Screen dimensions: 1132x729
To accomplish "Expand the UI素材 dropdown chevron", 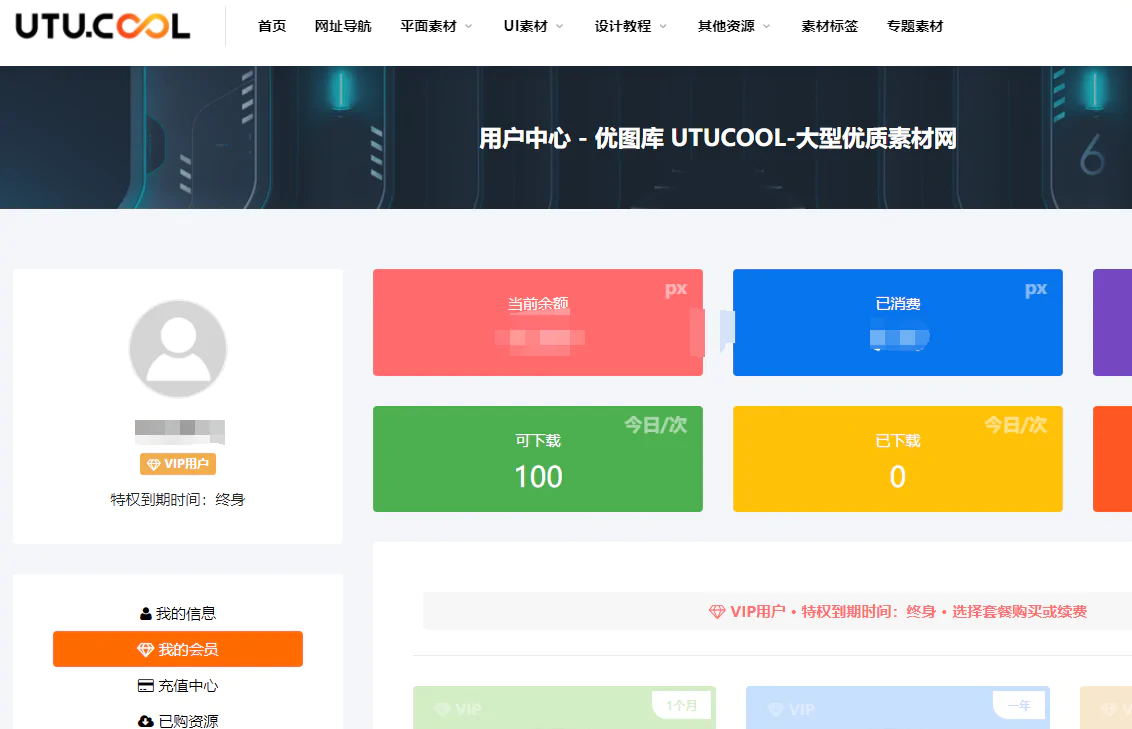I will (560, 27).
